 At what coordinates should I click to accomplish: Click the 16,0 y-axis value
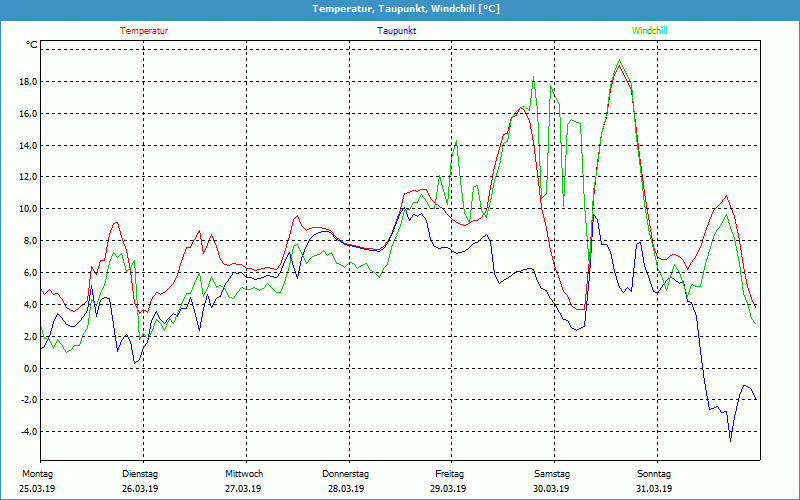[29, 114]
